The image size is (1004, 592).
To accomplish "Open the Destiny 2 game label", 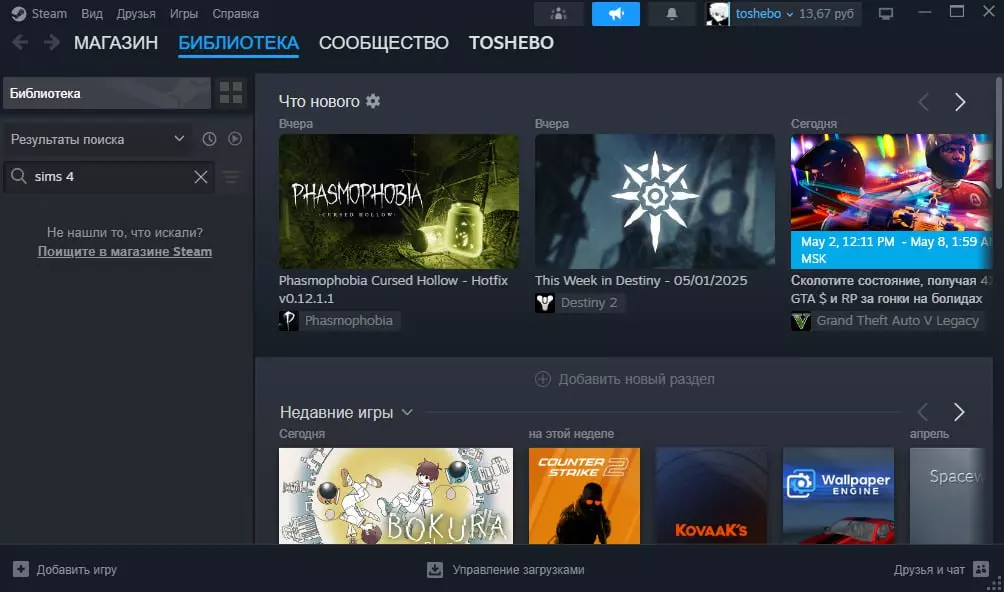I will pos(589,303).
